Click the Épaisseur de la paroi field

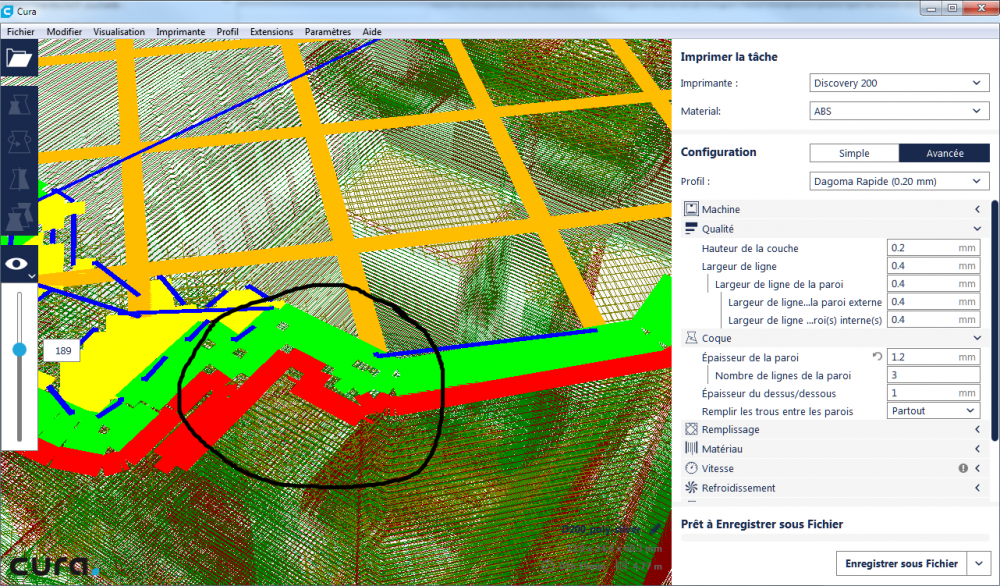(x=934, y=356)
